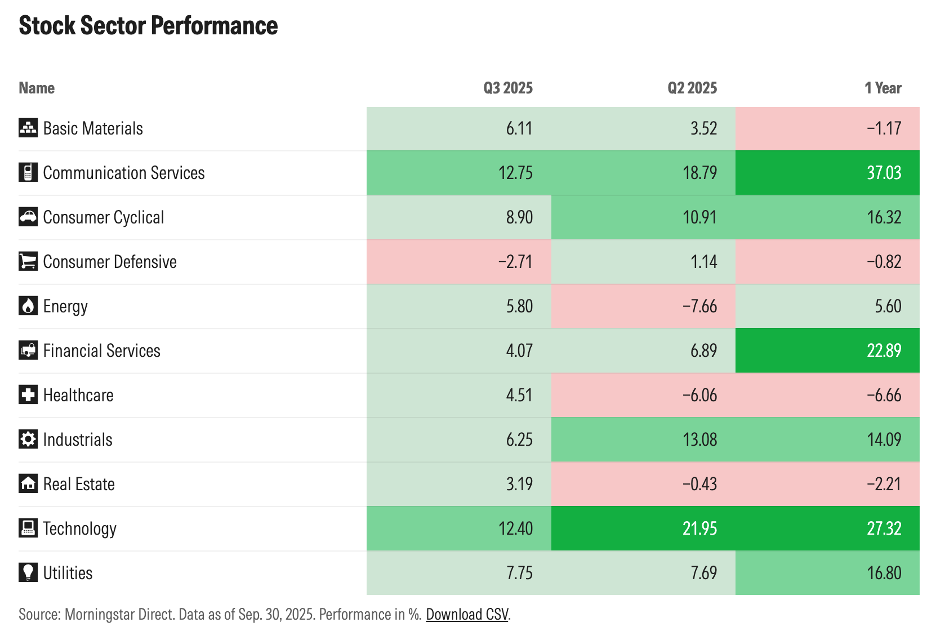The width and height of the screenshot is (936, 636).
Task: Open the Download CSV link
Action: [467, 614]
